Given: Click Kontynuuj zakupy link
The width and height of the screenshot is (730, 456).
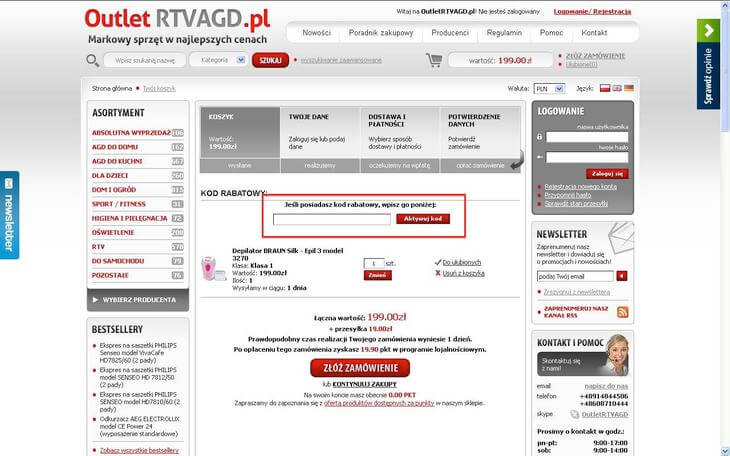Looking at the screenshot, I should pos(365,384).
